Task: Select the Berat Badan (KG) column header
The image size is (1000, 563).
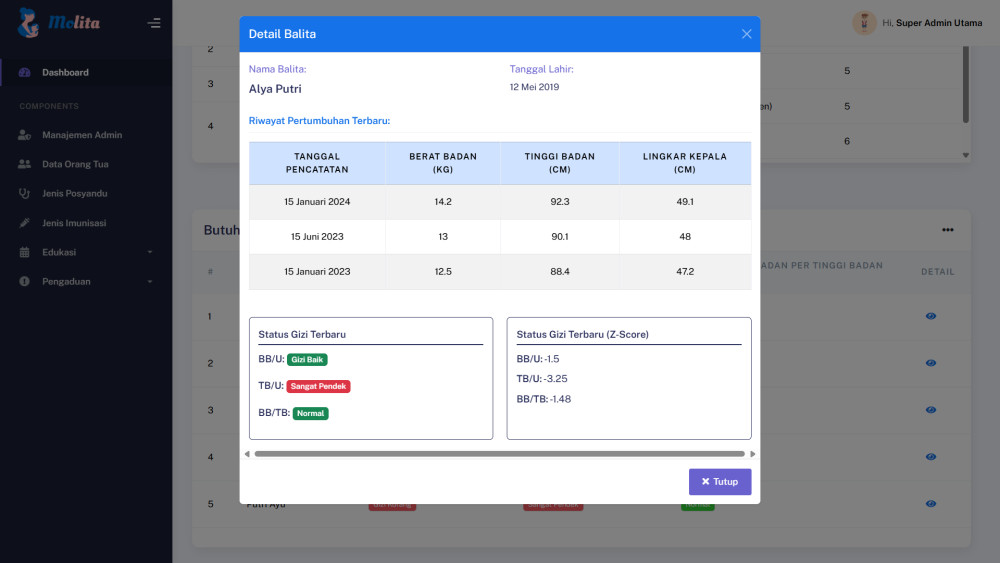Action: [443, 163]
